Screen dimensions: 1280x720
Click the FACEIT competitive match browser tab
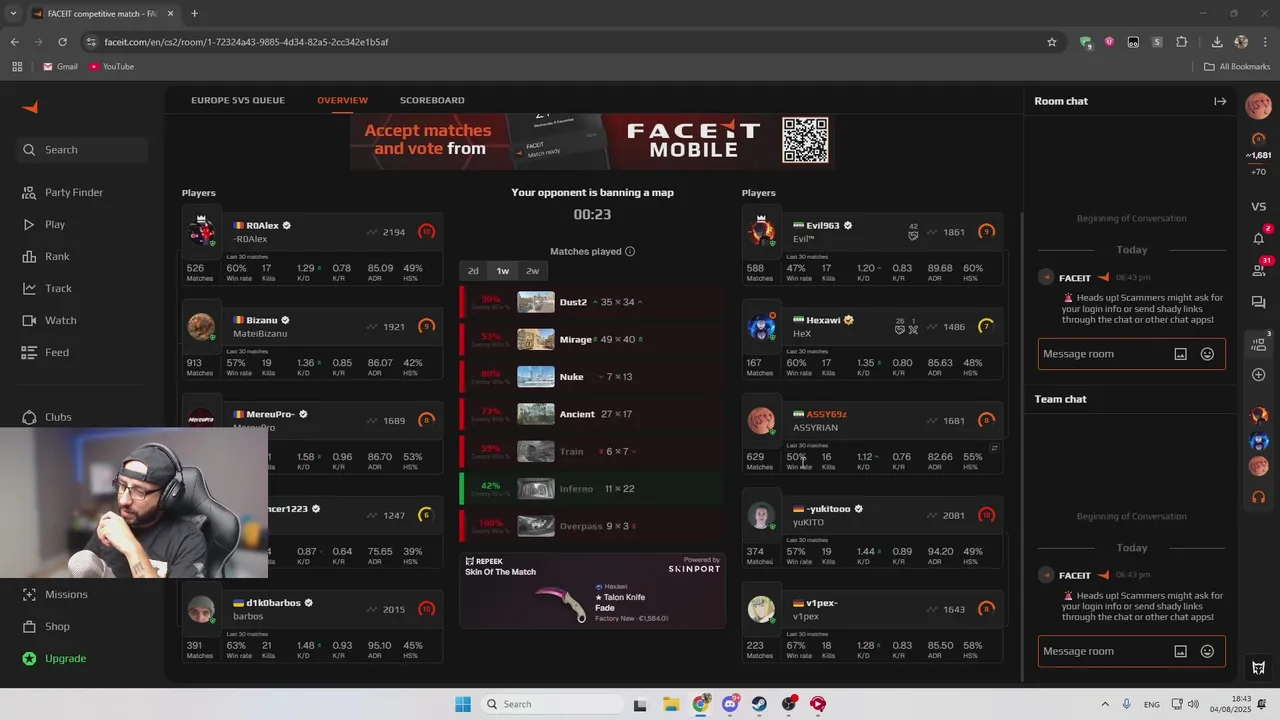(102, 14)
